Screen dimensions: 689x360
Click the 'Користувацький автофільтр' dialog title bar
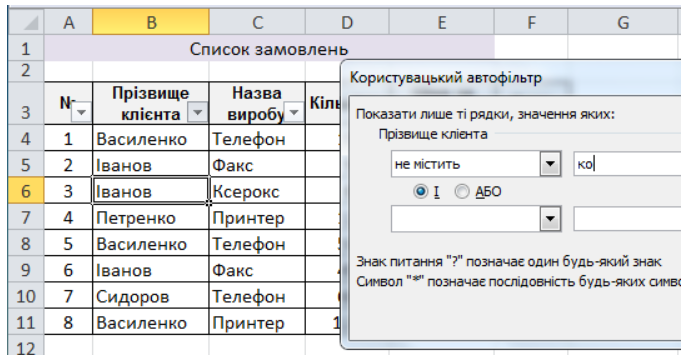512,78
